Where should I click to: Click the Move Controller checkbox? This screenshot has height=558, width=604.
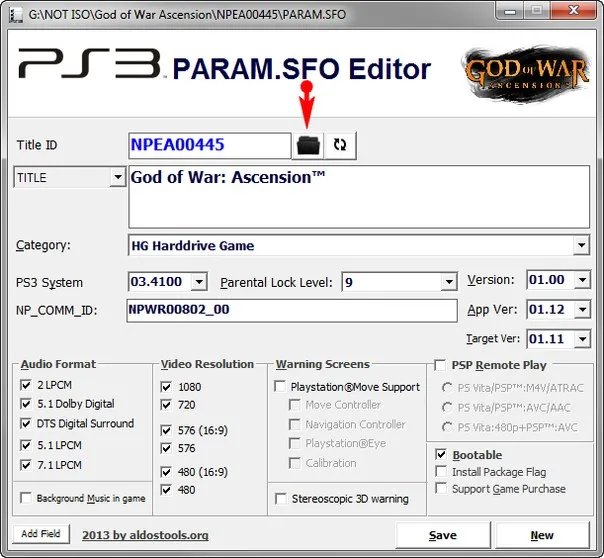295,405
